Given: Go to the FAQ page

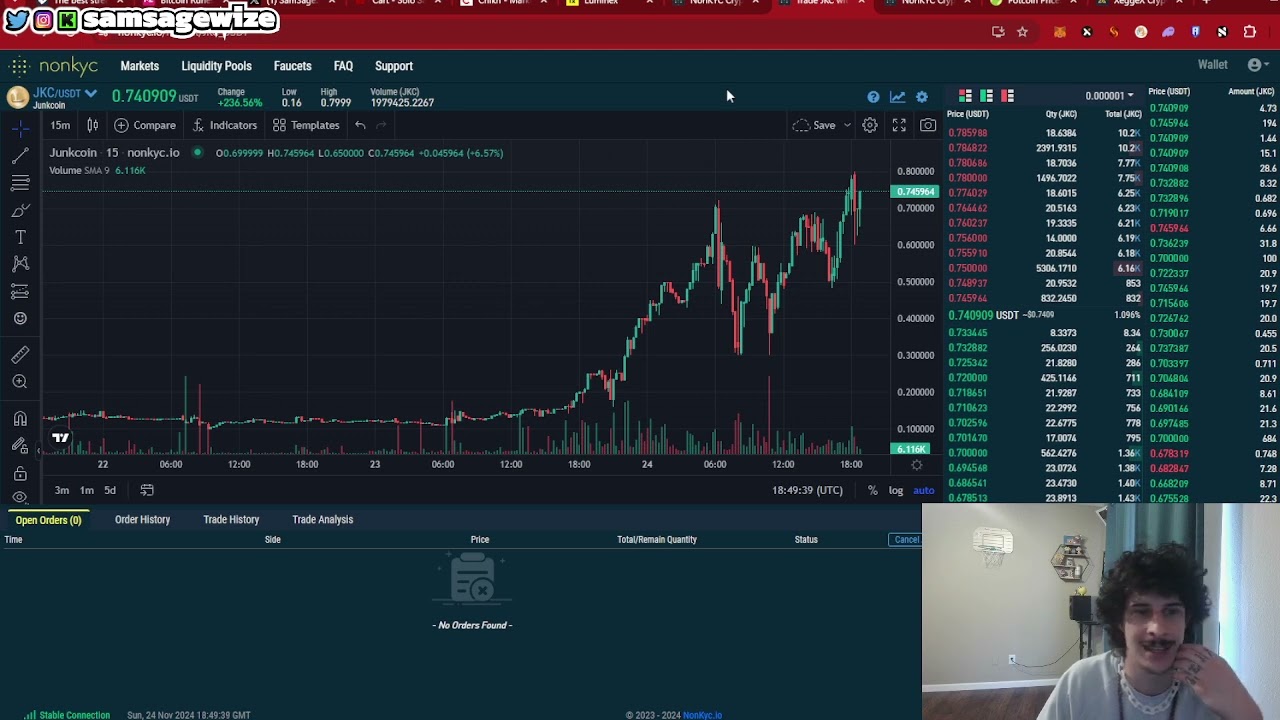Looking at the screenshot, I should click(343, 66).
